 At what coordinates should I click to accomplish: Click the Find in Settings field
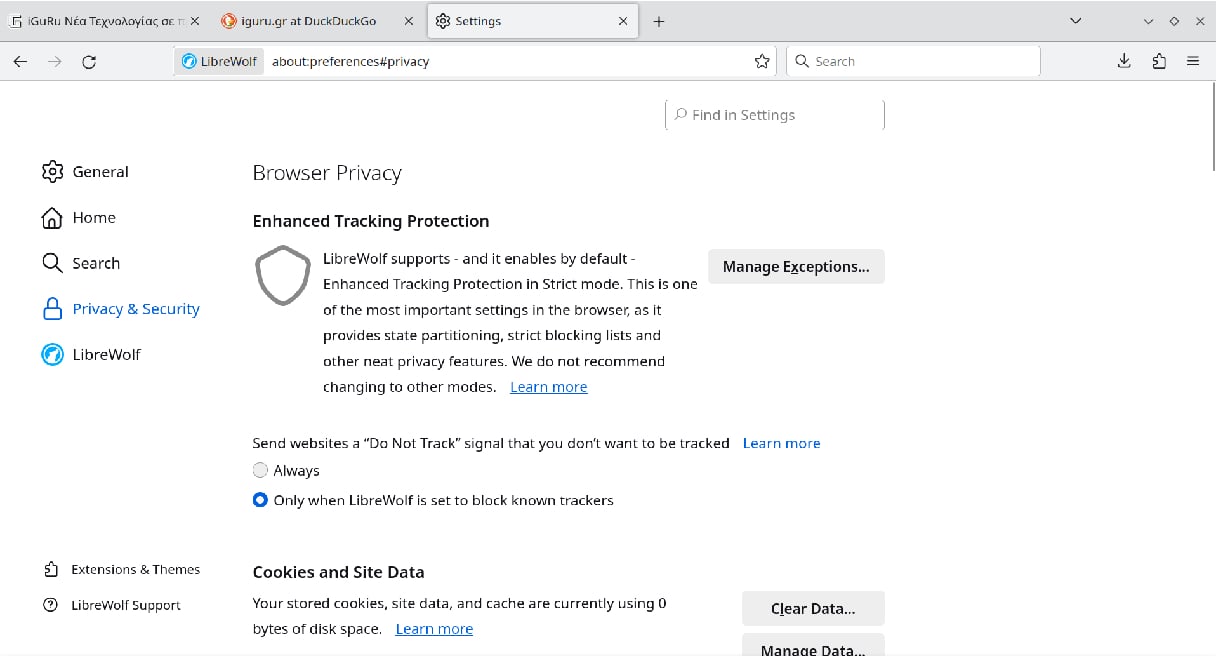pos(775,115)
